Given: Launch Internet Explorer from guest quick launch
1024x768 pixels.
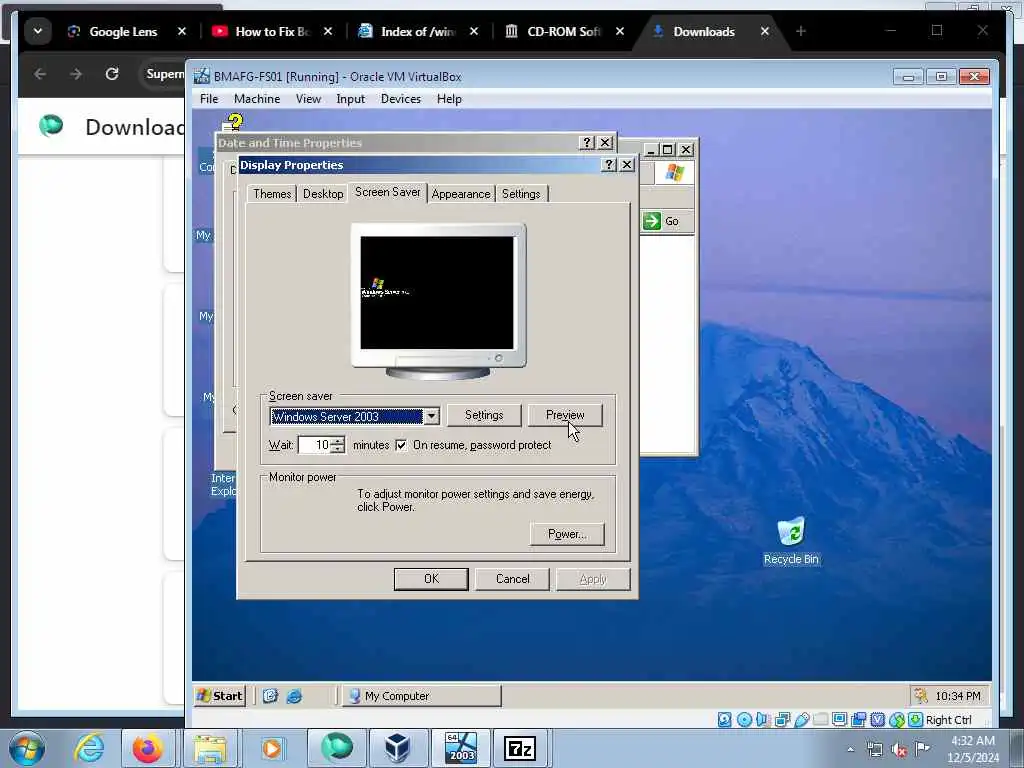Looking at the screenshot, I should [x=294, y=696].
